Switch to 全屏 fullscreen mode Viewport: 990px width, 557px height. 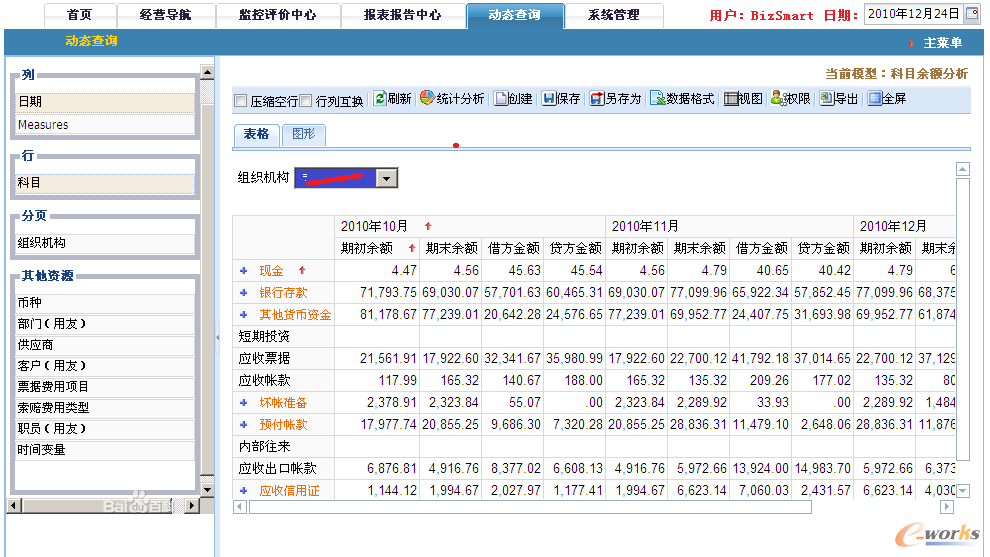pyautogui.click(x=875, y=99)
